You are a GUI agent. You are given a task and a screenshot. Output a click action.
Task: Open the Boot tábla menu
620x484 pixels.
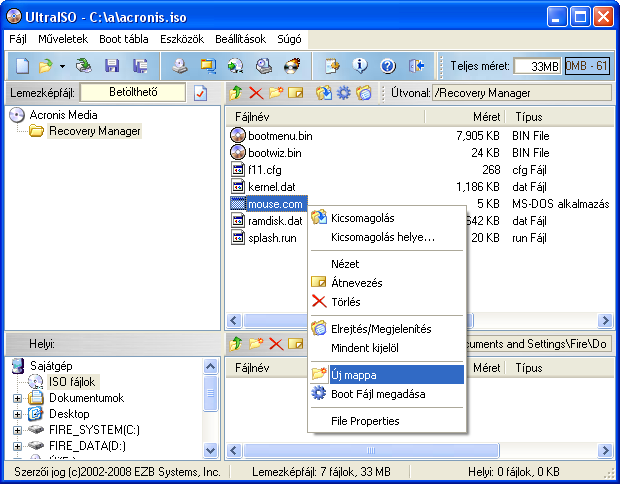tap(124, 39)
